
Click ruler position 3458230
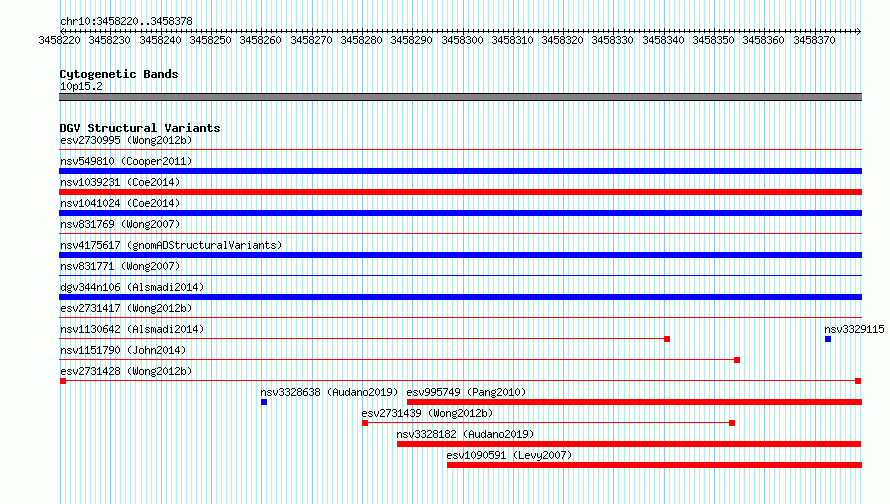pos(110,40)
